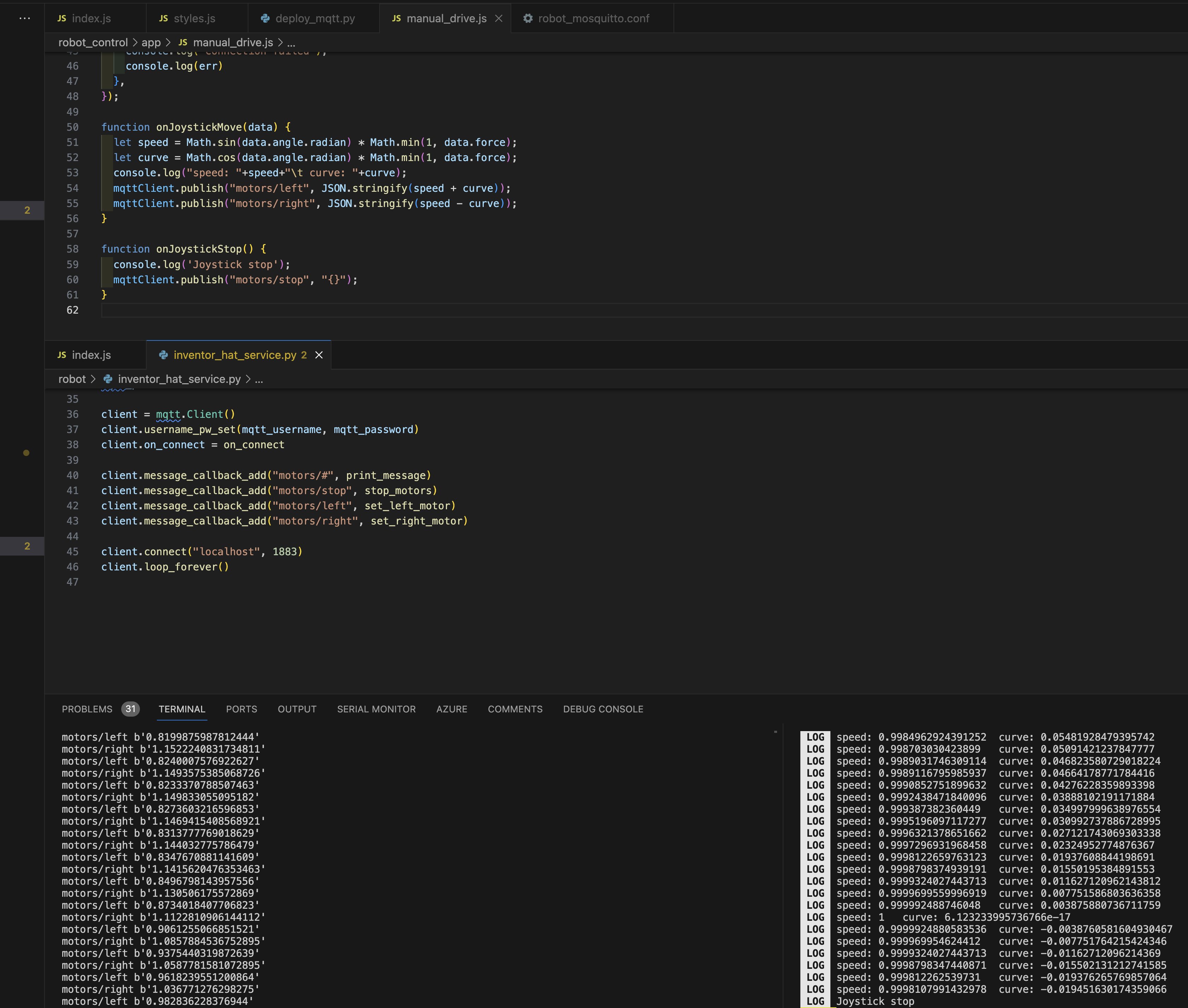Image resolution: width=1188 pixels, height=1008 pixels.
Task: Click SERIAL MONITOR tab
Action: (x=376, y=709)
